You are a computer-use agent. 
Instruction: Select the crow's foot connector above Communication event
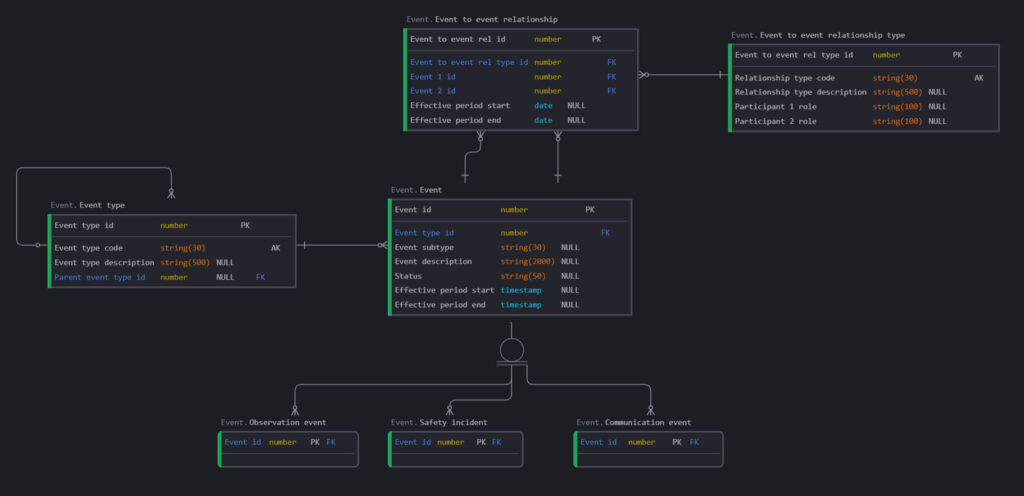650,408
